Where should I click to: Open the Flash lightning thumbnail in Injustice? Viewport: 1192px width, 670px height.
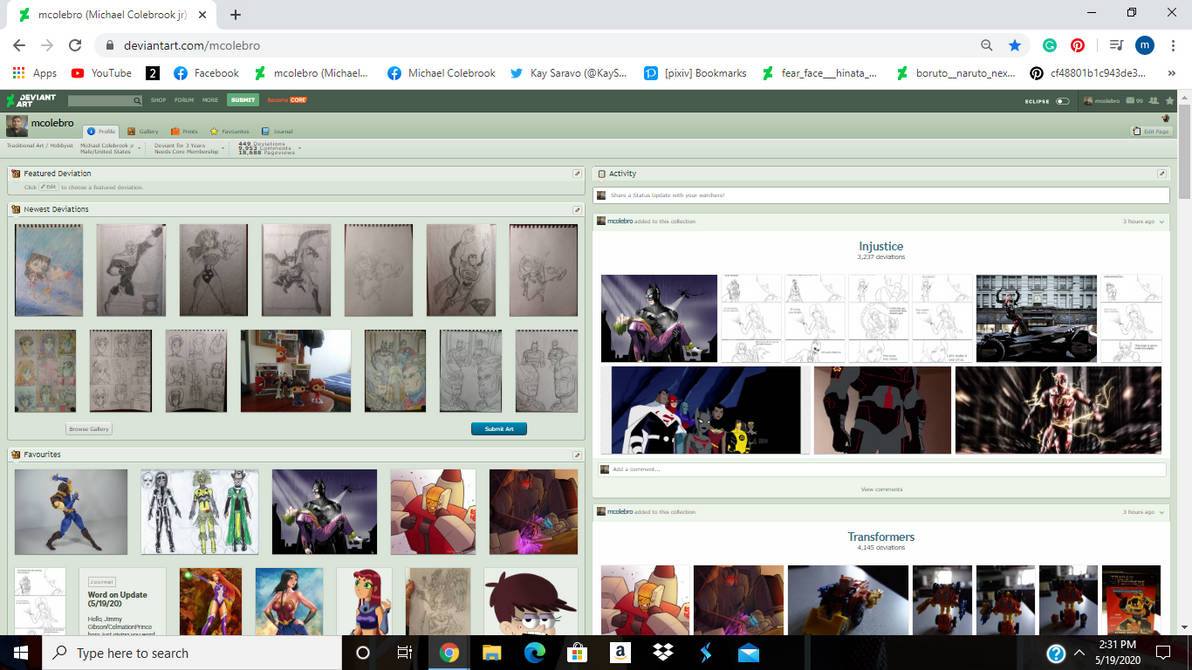pyautogui.click(x=1058, y=411)
